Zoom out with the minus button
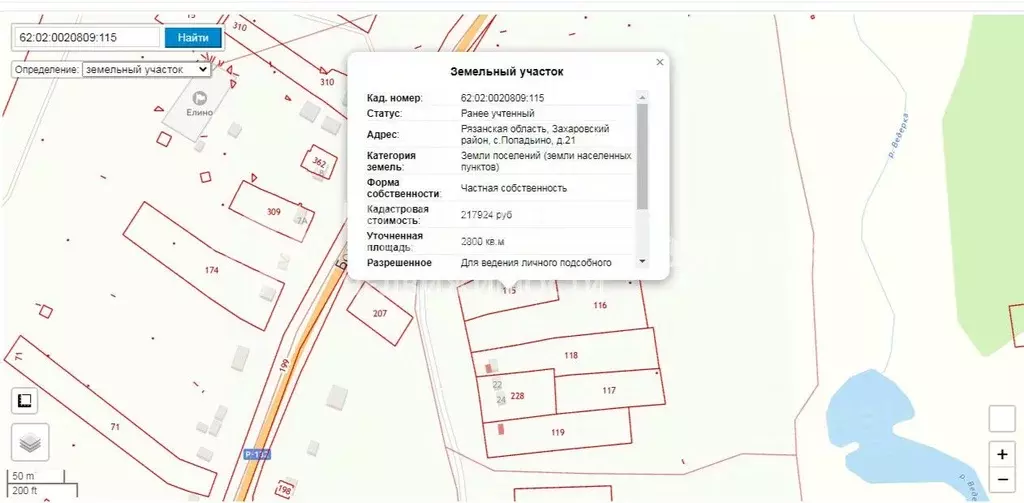 coord(1002,482)
